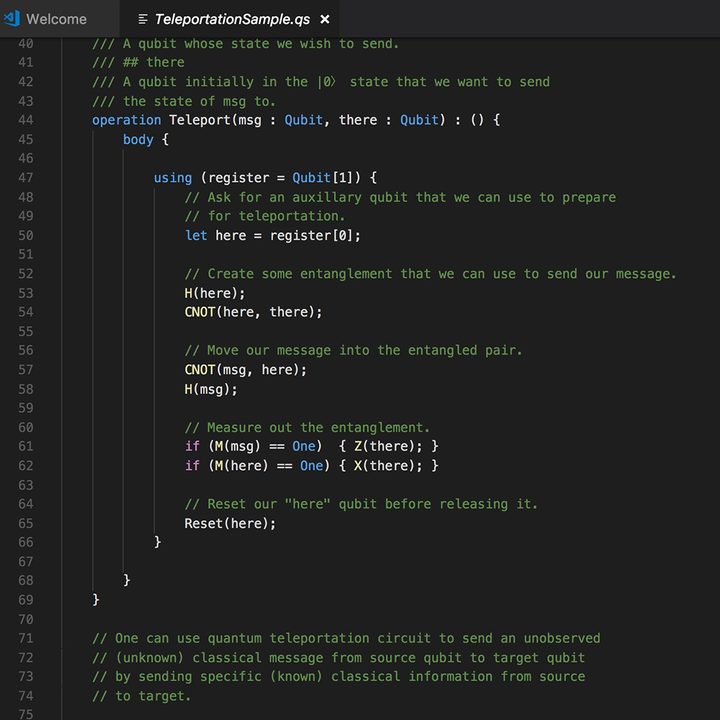
Task: Close the TeleportationSample.qs tab
Action: point(325,19)
